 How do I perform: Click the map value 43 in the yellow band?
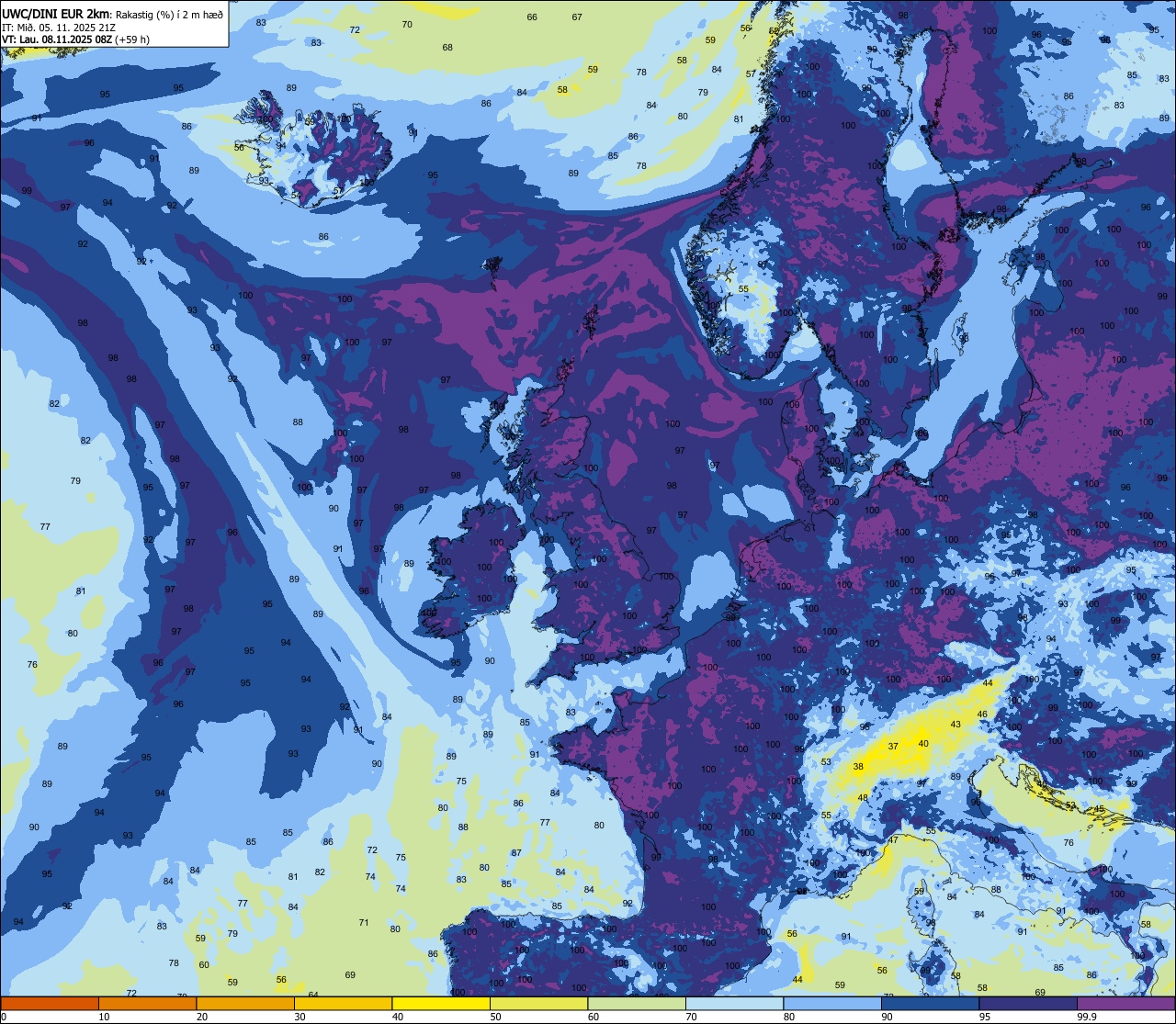click(x=955, y=725)
